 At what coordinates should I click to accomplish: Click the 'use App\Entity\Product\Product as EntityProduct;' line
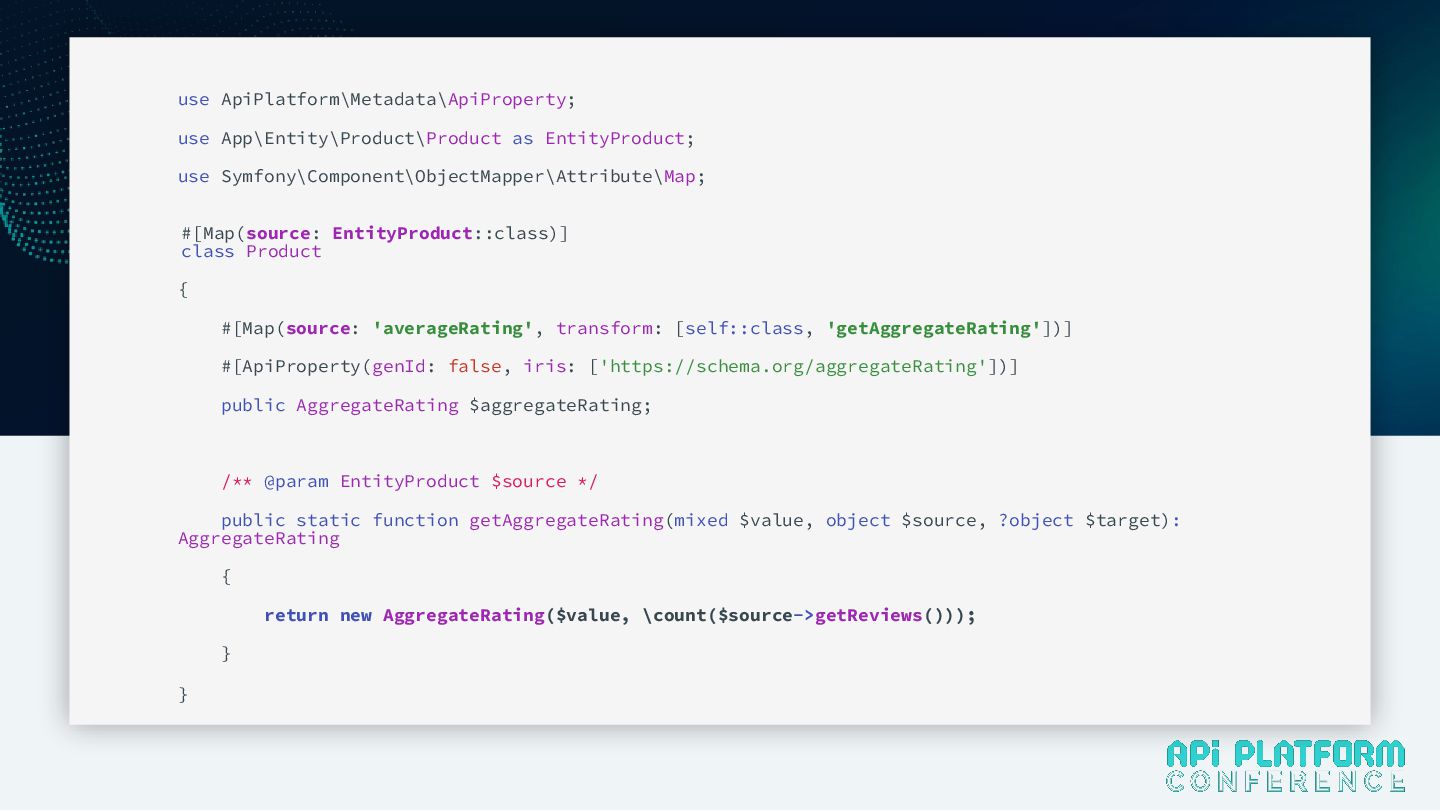pyautogui.click(x=436, y=138)
